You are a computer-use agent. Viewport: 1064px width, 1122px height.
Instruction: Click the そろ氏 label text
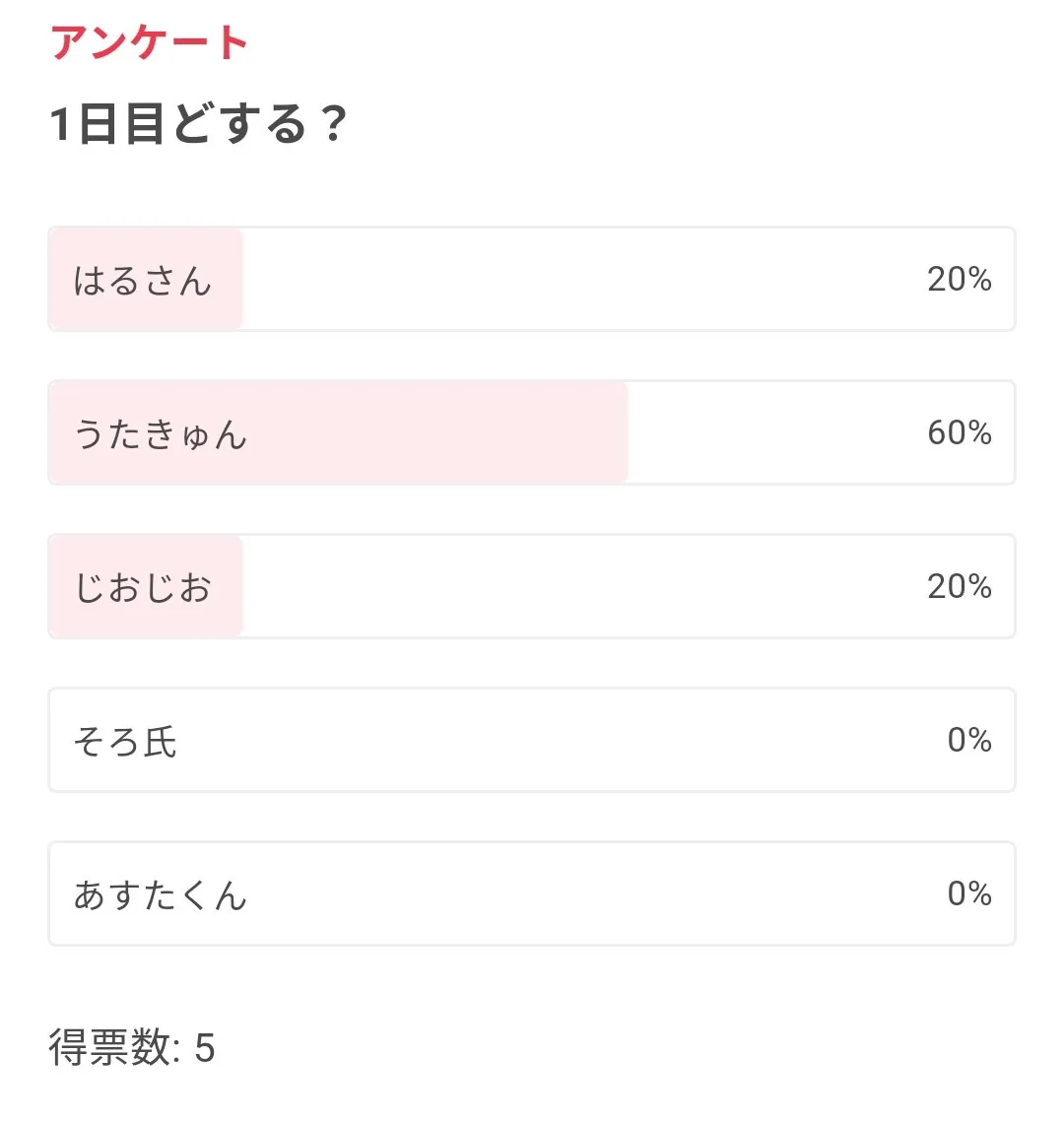[125, 742]
